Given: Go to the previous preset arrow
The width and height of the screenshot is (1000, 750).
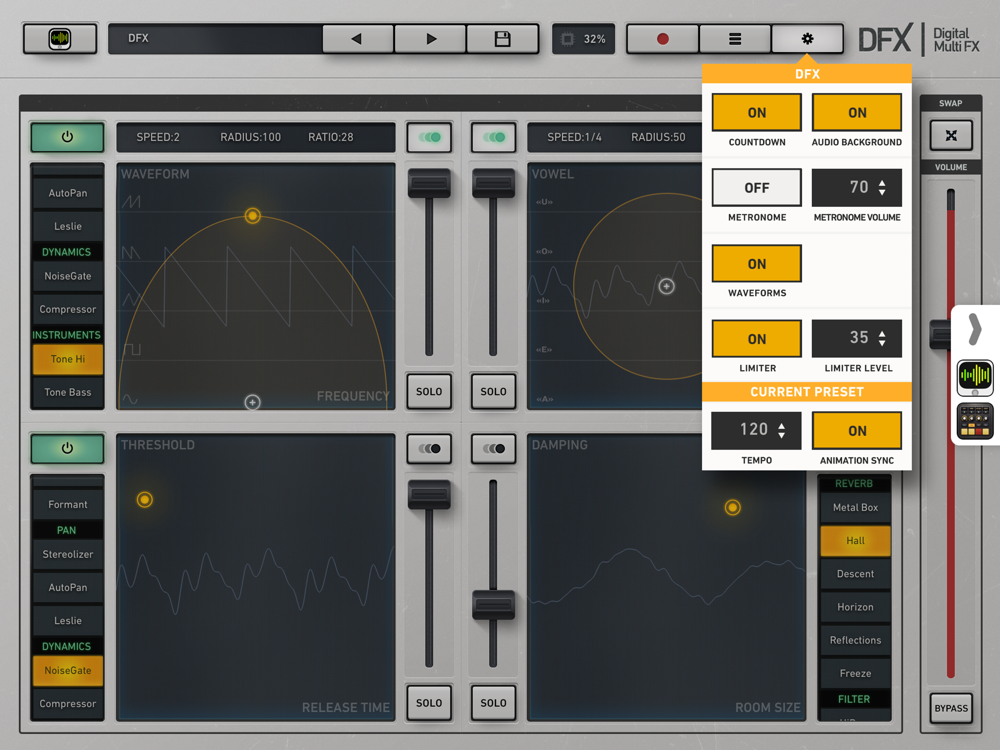Looking at the screenshot, I should [357, 39].
